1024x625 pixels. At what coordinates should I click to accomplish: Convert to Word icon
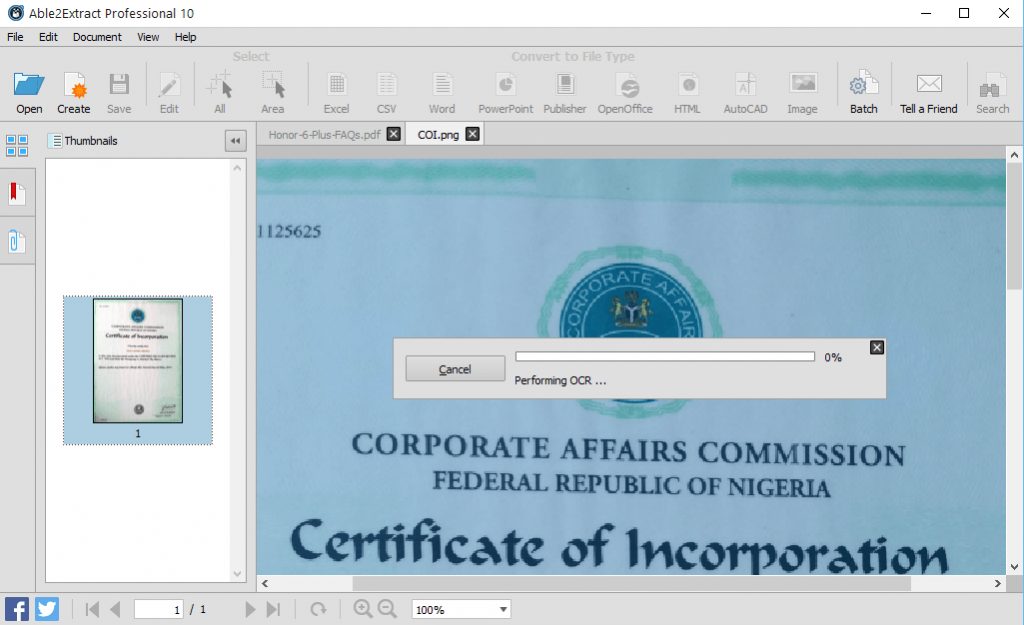(x=442, y=85)
